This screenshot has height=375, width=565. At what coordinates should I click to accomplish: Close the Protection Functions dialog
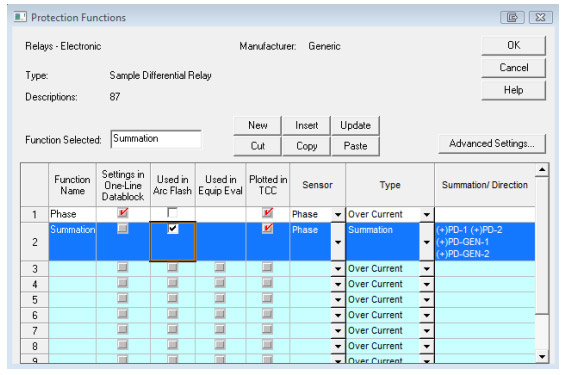click(x=540, y=17)
